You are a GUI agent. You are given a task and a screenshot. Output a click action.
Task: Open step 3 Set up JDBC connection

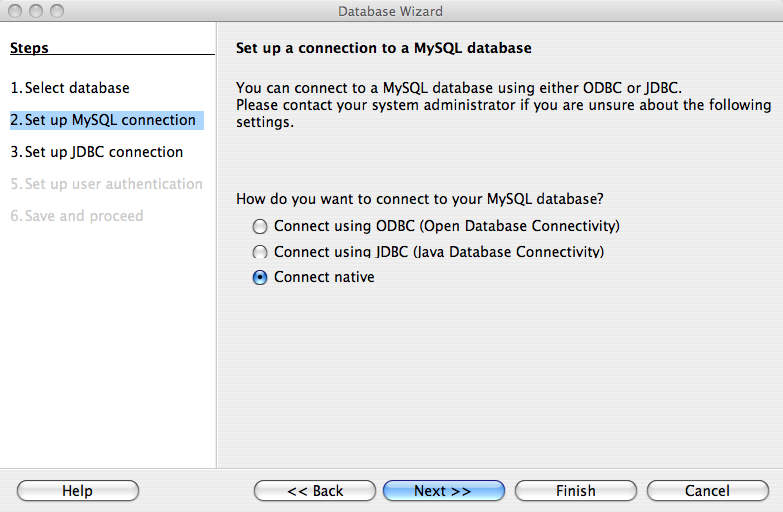pos(96,152)
